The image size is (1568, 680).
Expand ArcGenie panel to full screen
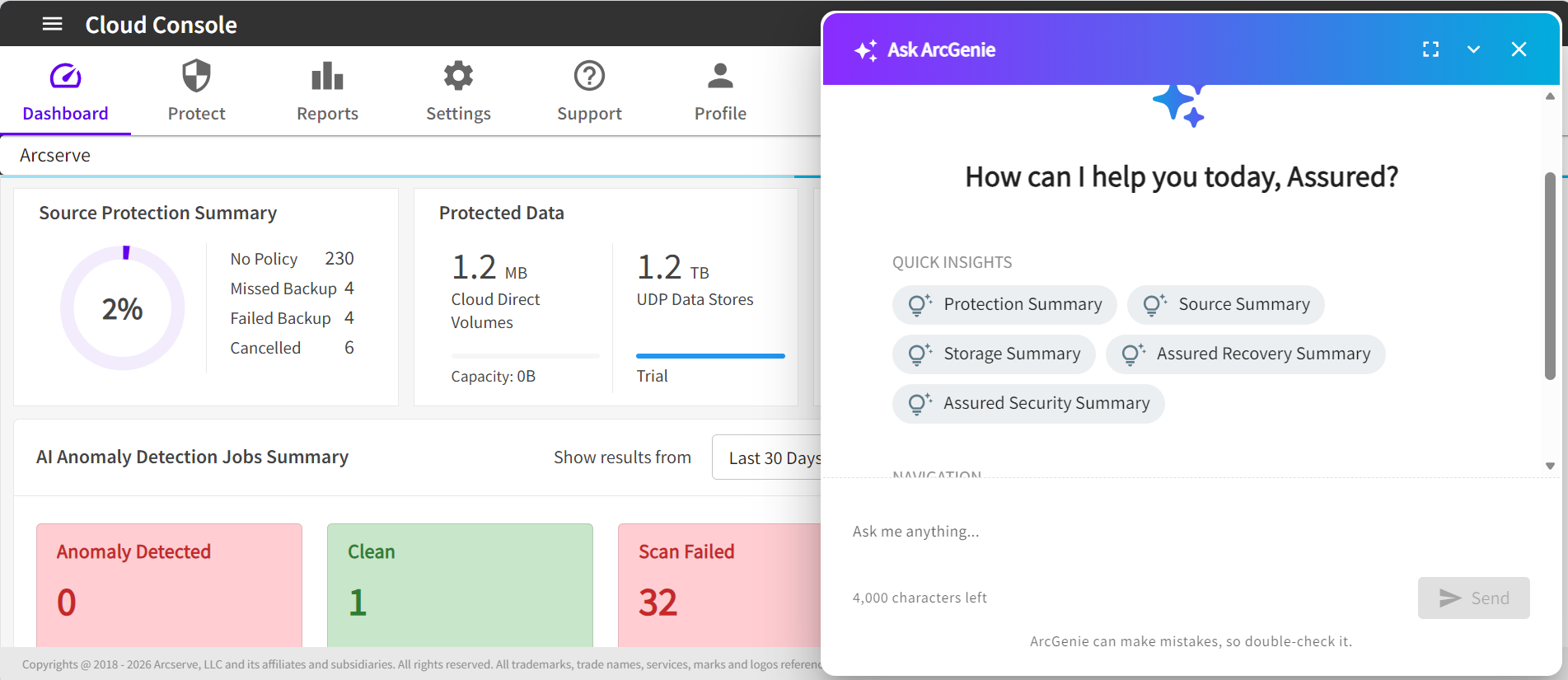pos(1430,49)
